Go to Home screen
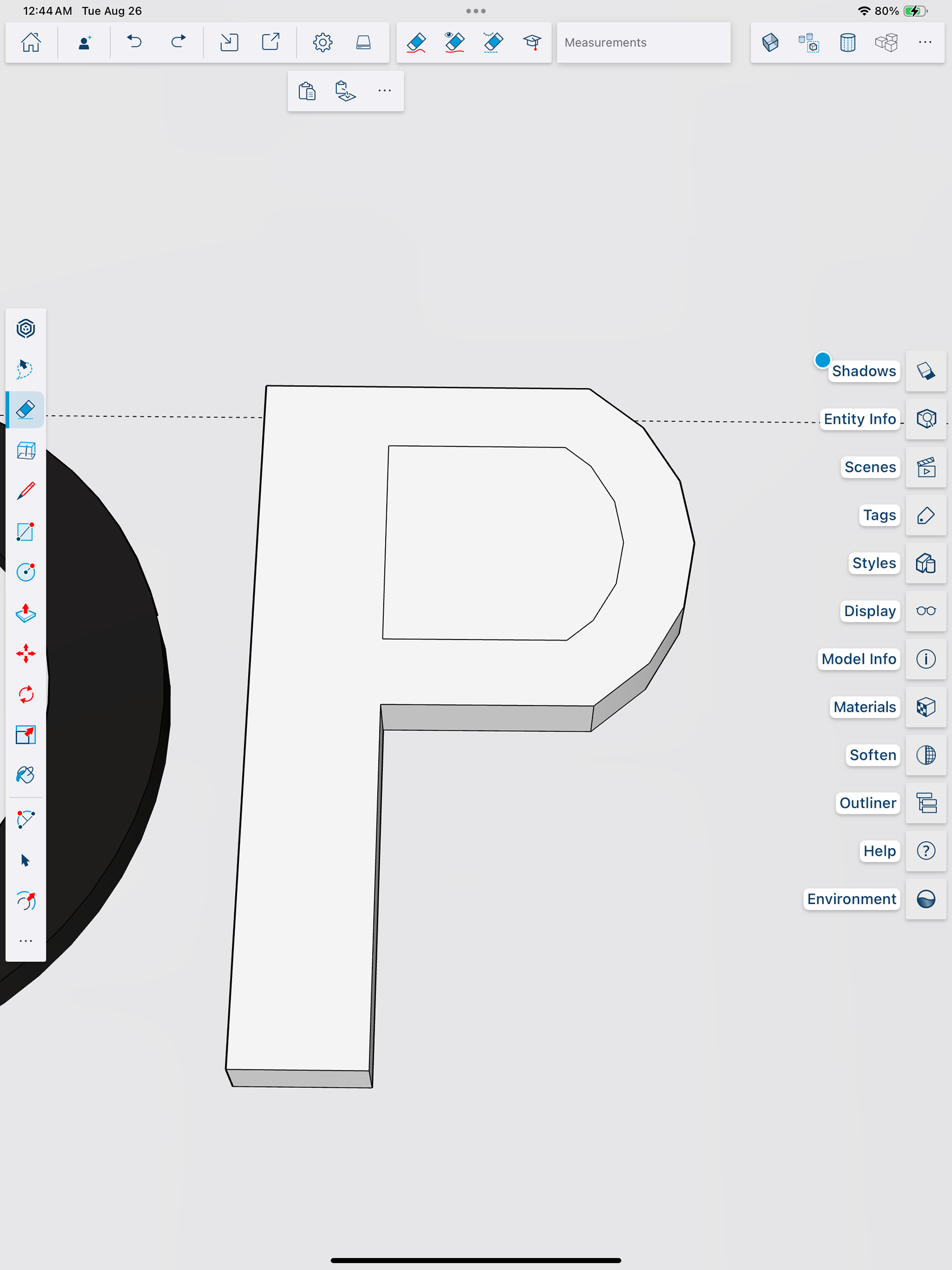The image size is (952, 1270). (x=31, y=43)
